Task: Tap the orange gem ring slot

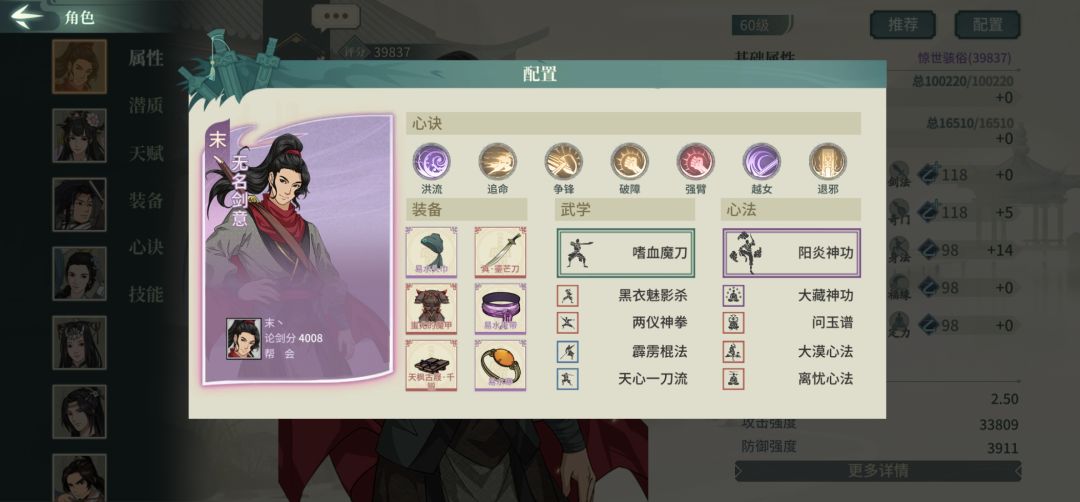Action: (500, 365)
